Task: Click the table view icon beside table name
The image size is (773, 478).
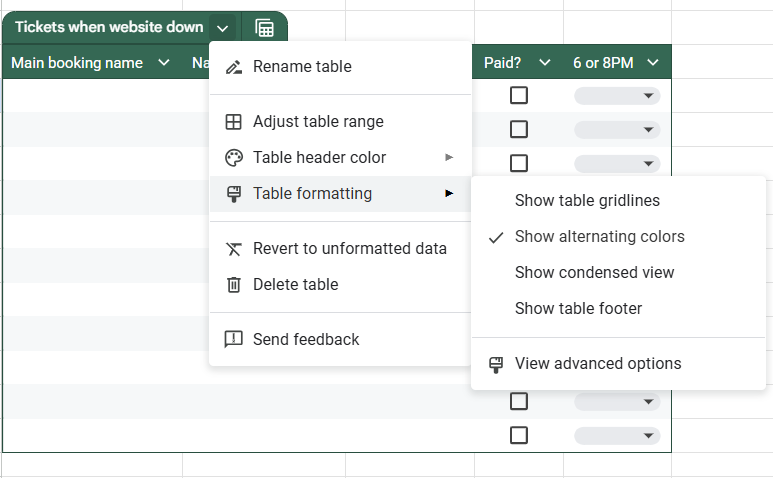Action: click(x=264, y=28)
